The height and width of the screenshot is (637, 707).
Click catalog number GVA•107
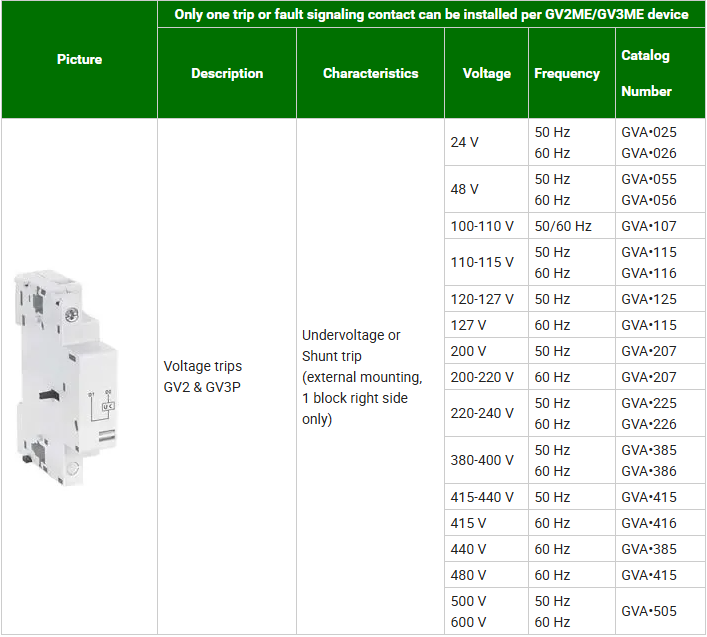648,226
